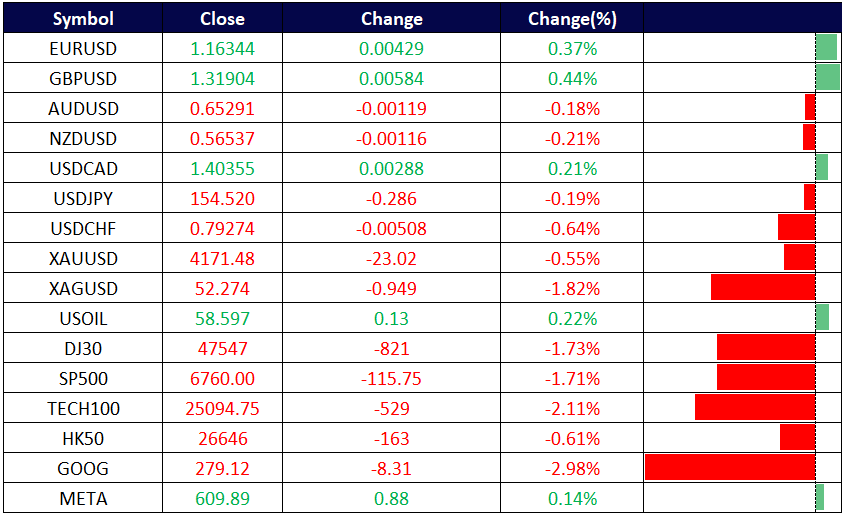Click the USOIL symbol cell
The width and height of the screenshot is (845, 515).
(x=83, y=318)
